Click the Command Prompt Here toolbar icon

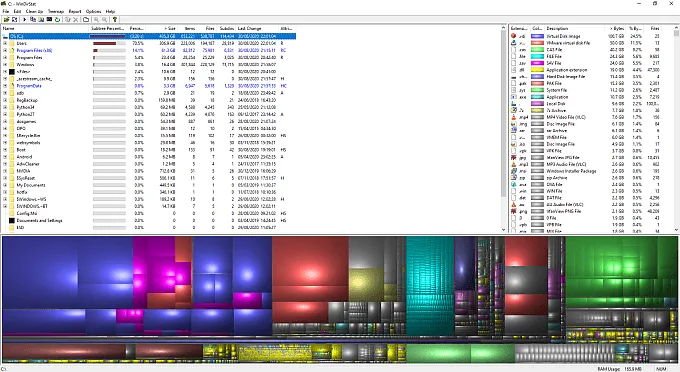pyautogui.click(x=49, y=20)
